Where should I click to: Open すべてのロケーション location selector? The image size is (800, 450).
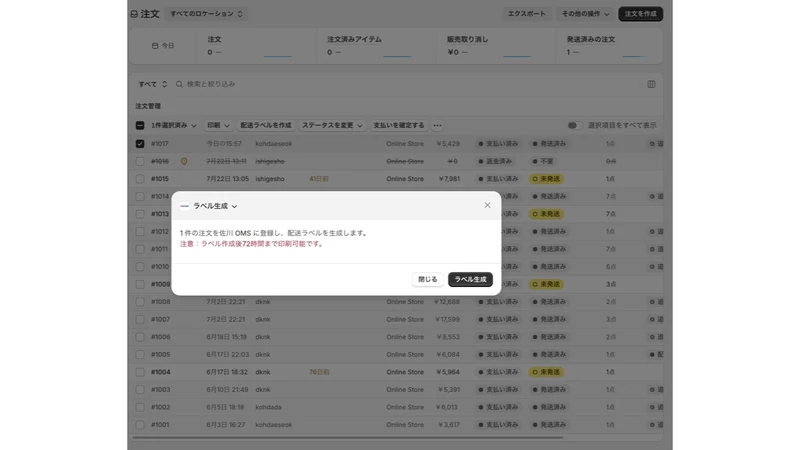(206, 14)
